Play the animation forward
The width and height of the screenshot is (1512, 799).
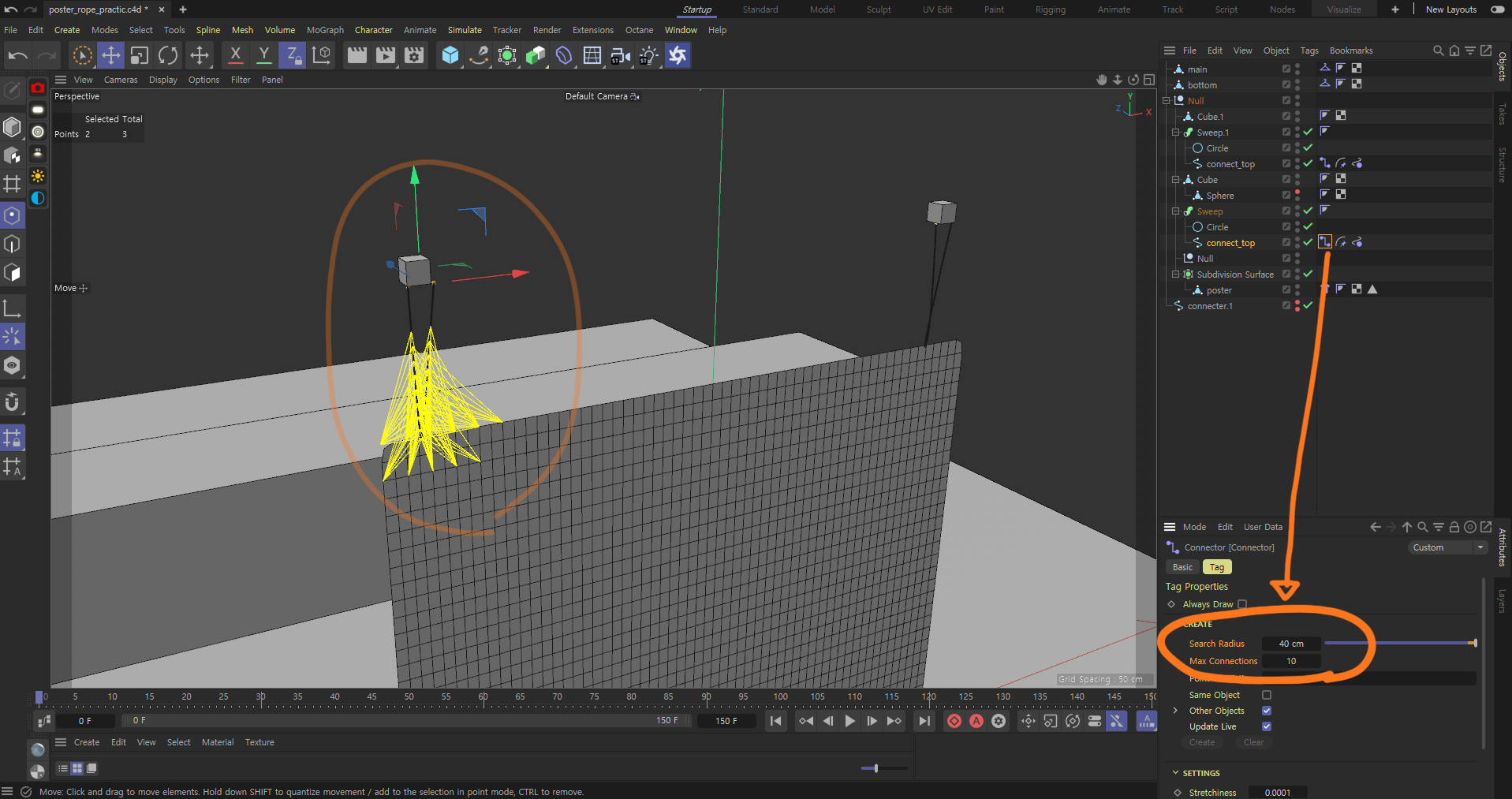coord(849,721)
